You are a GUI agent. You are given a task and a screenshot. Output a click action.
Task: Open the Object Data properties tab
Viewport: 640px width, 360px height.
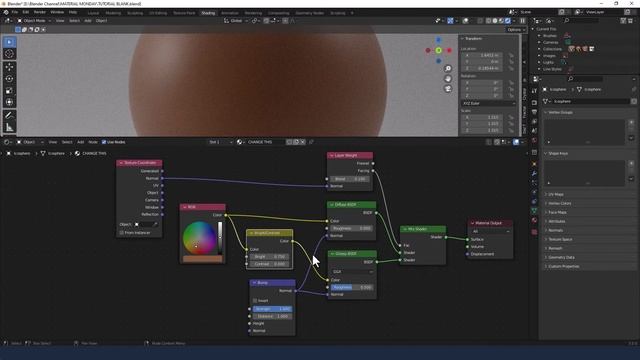coord(534,211)
